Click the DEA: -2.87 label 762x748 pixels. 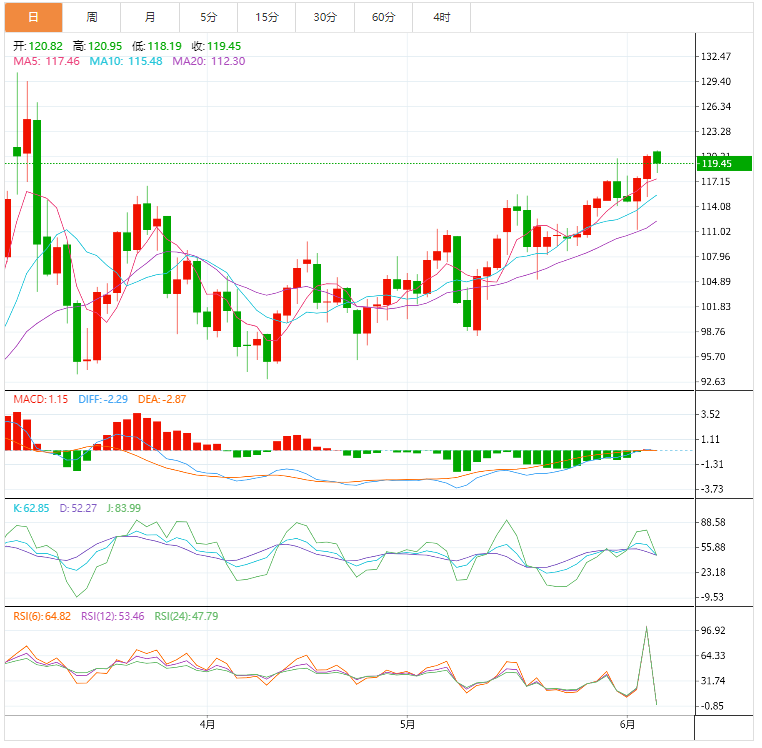(160, 399)
